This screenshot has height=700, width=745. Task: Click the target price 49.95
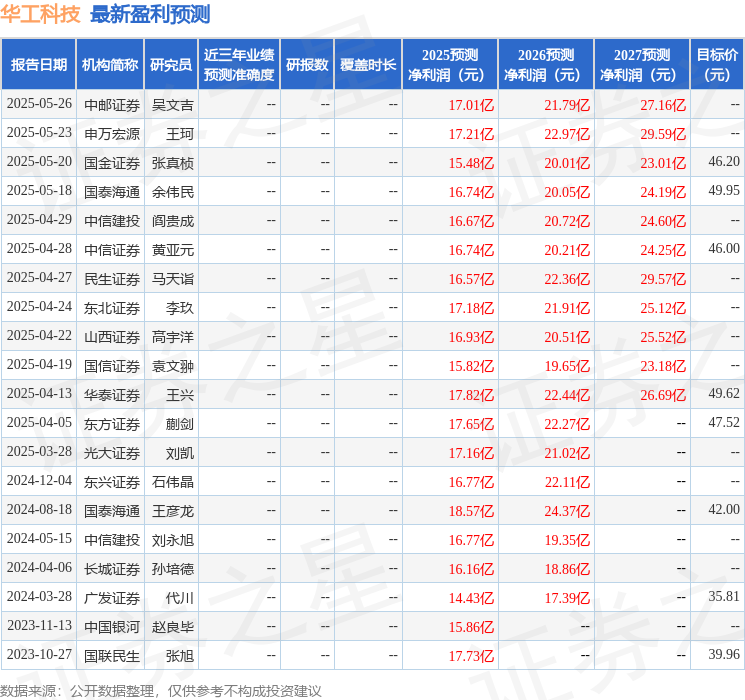[x=723, y=191]
